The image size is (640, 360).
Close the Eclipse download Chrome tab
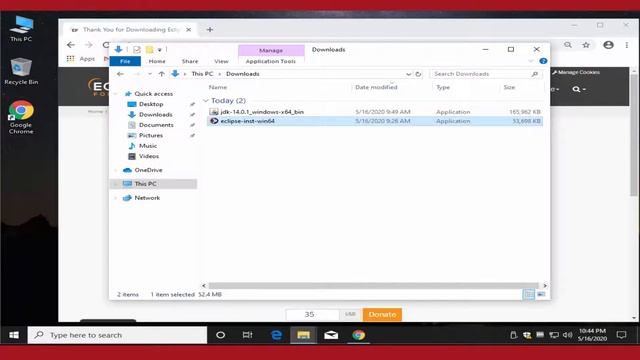189,29
